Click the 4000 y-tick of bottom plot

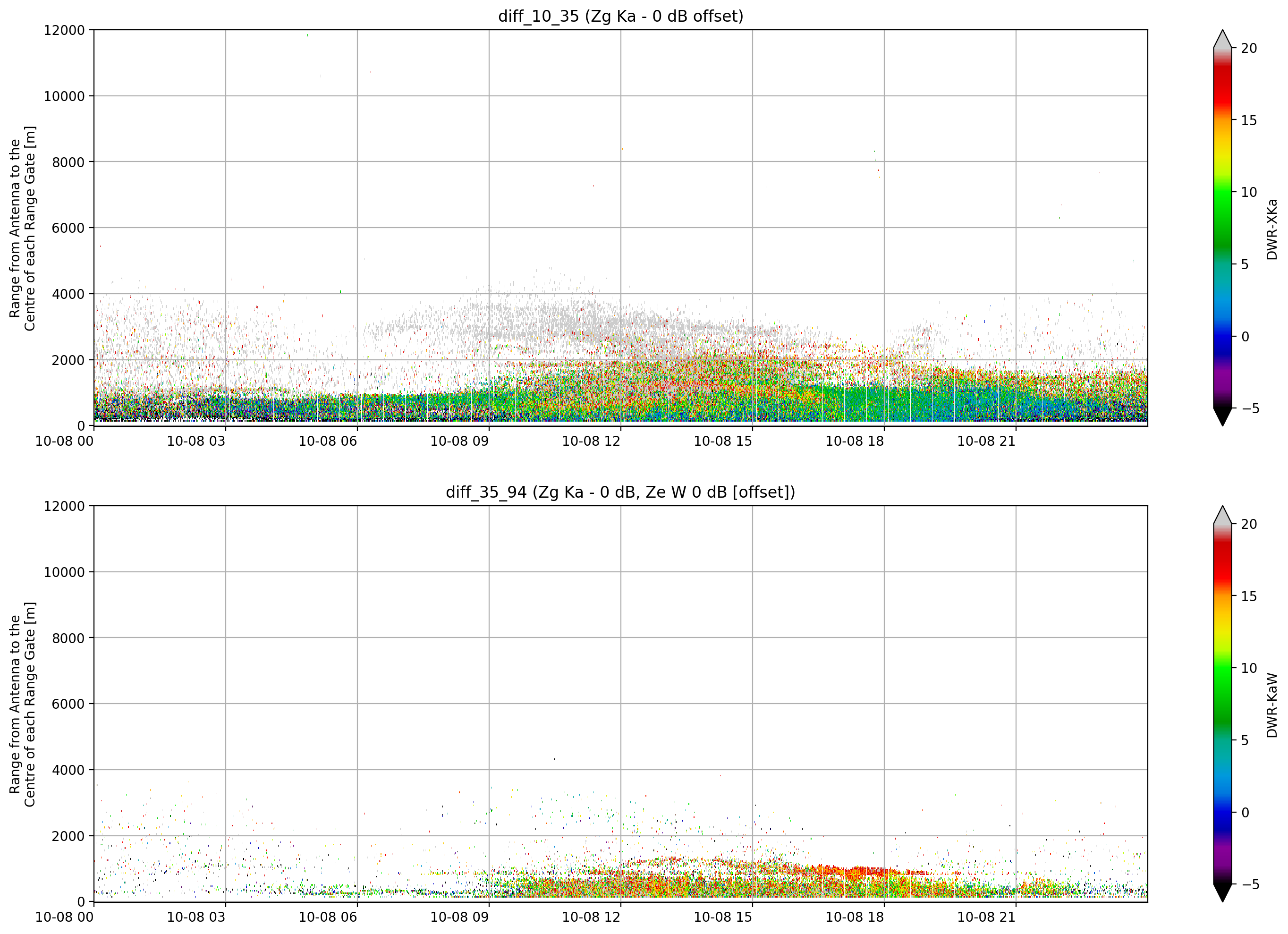click(x=68, y=770)
